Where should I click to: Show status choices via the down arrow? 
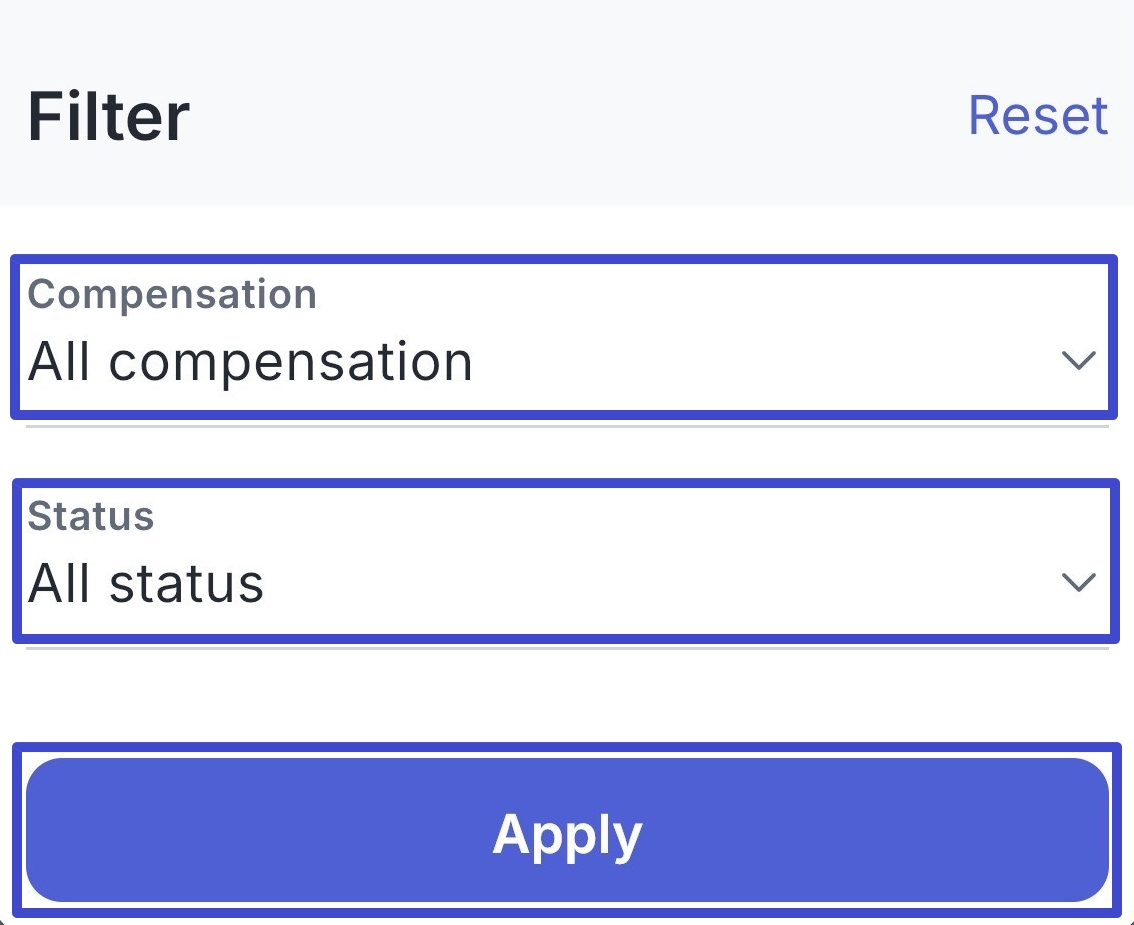[x=1078, y=582]
